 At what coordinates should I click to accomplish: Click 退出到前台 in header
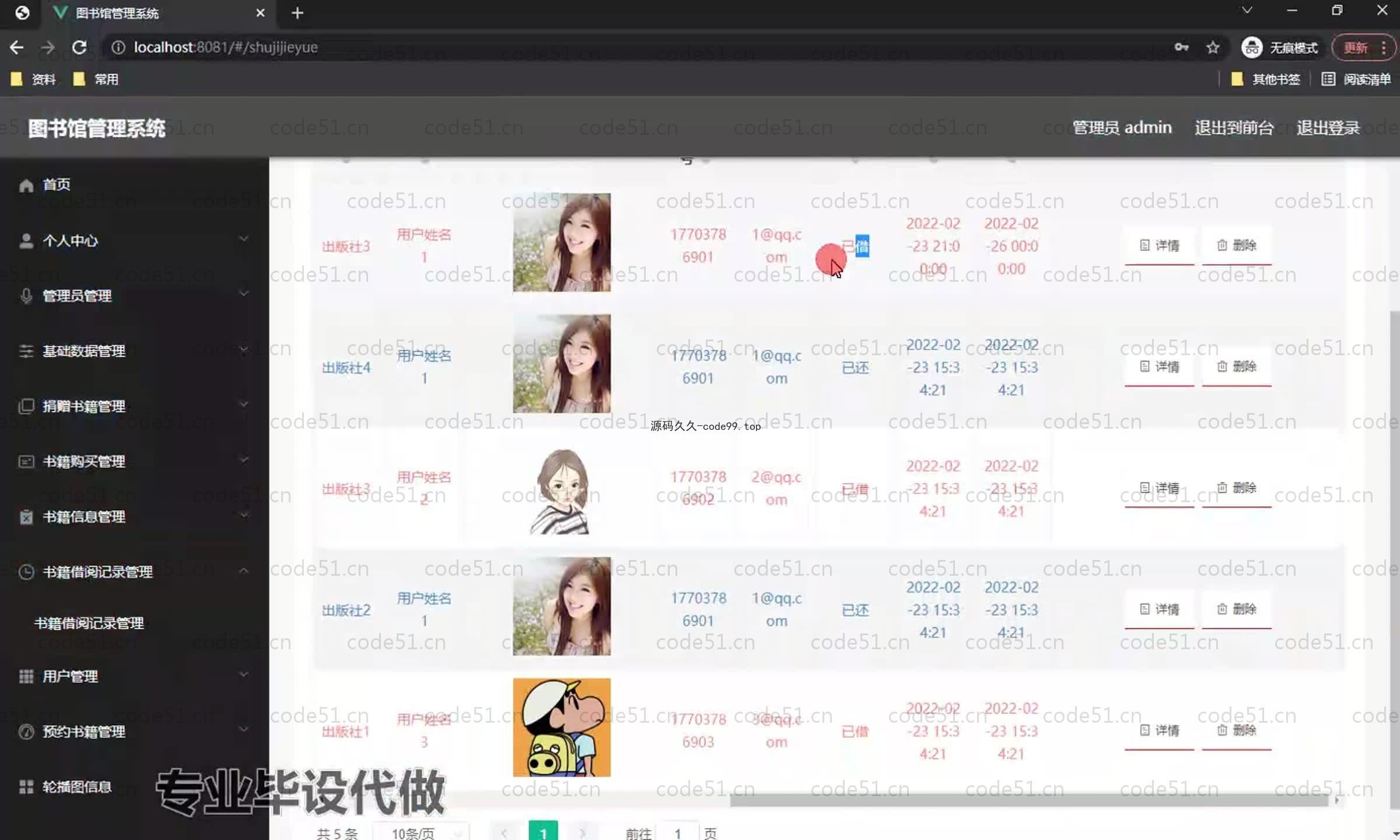(1234, 127)
